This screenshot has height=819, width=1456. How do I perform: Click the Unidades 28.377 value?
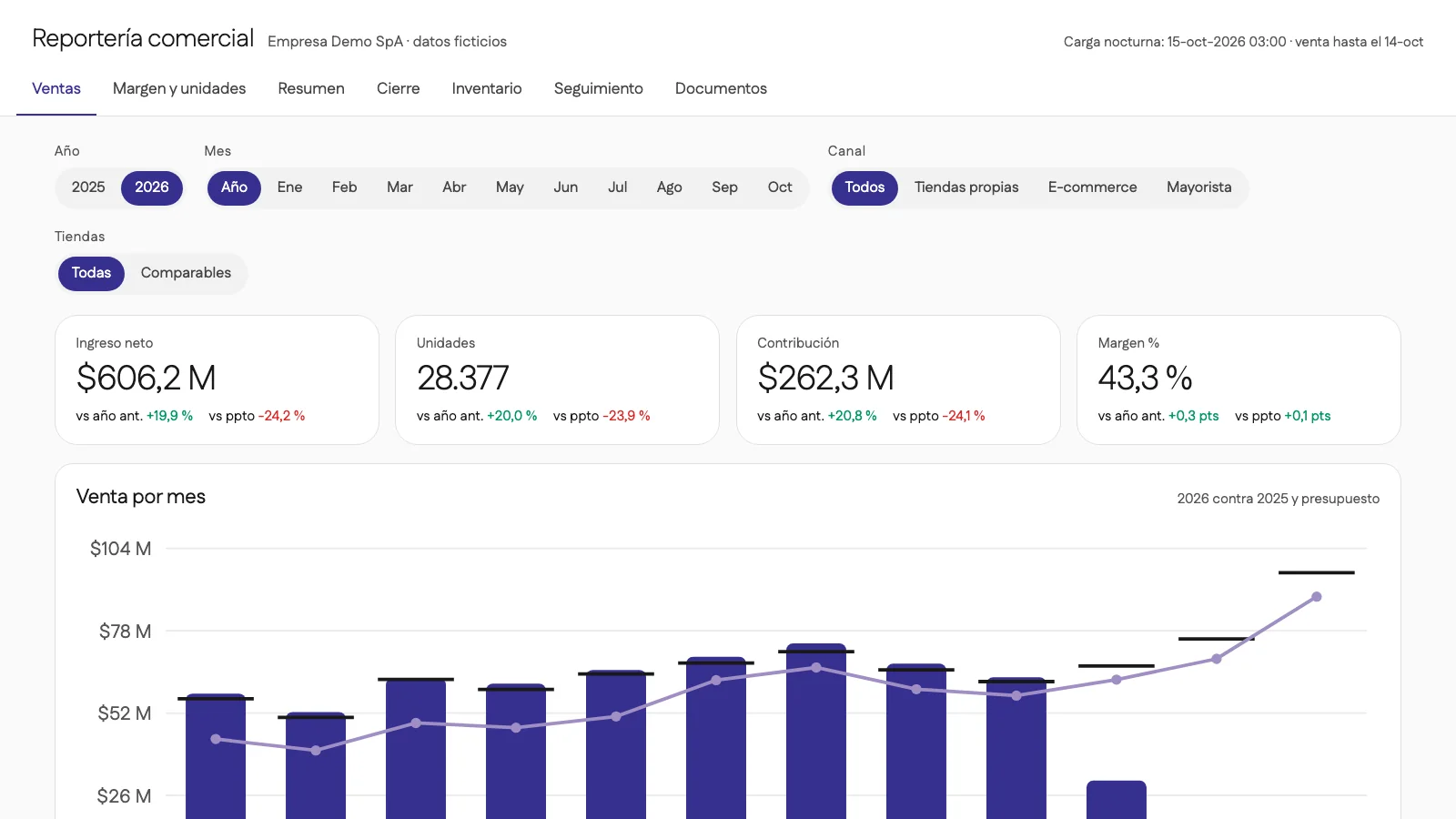[x=462, y=378]
